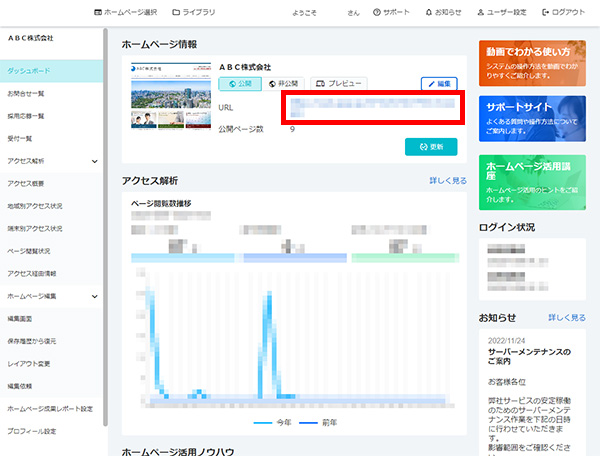Open ホームページ選択 in top bar
The width and height of the screenshot is (600, 456).
click(125, 12)
